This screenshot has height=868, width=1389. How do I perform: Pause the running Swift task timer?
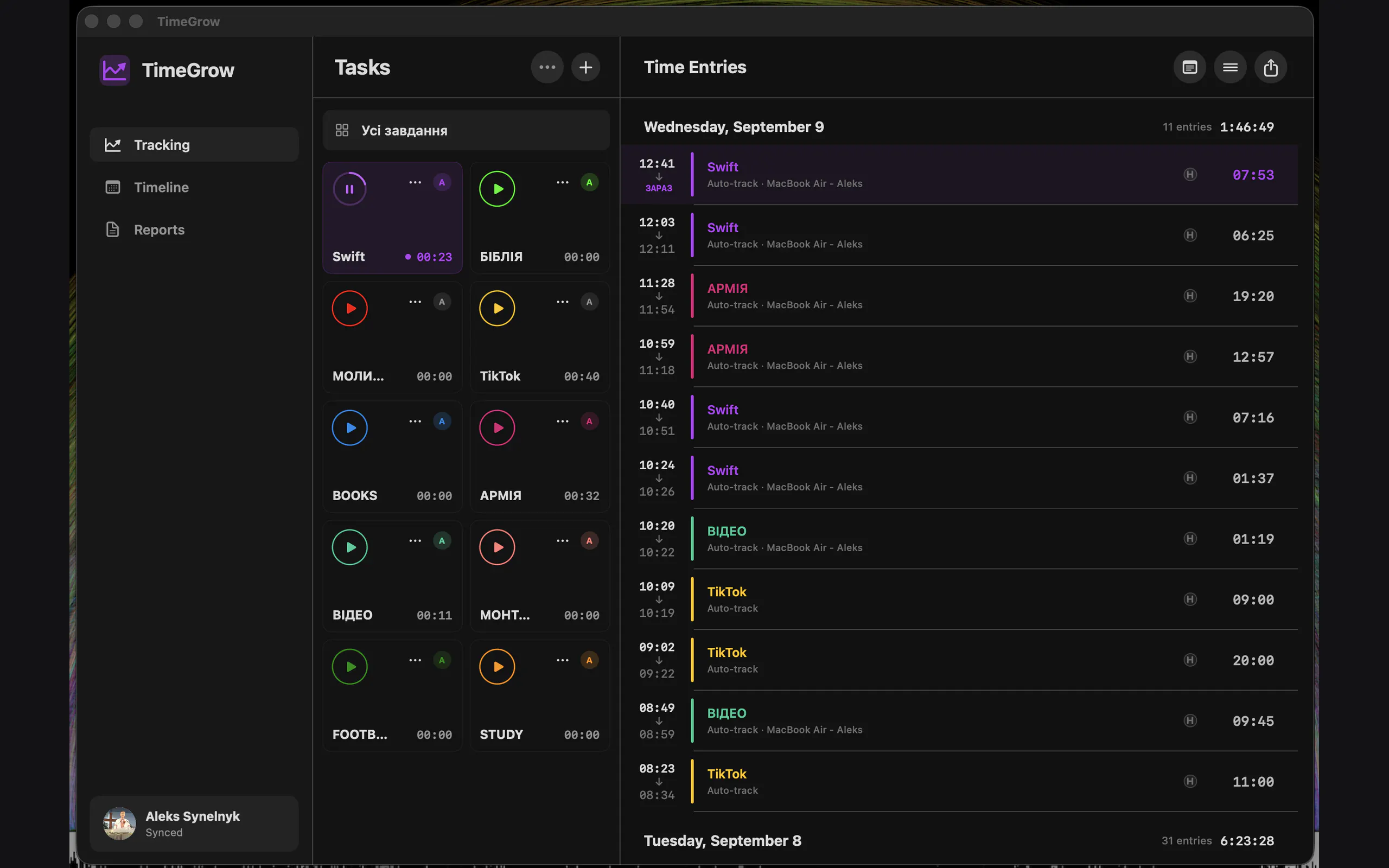349,189
